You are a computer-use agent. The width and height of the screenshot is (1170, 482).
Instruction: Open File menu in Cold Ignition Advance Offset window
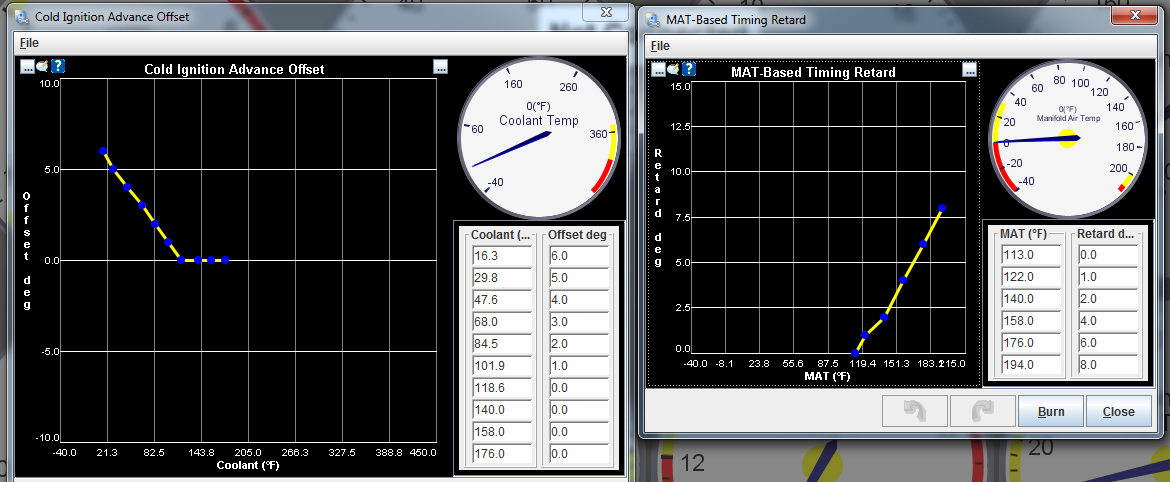[x=29, y=44]
